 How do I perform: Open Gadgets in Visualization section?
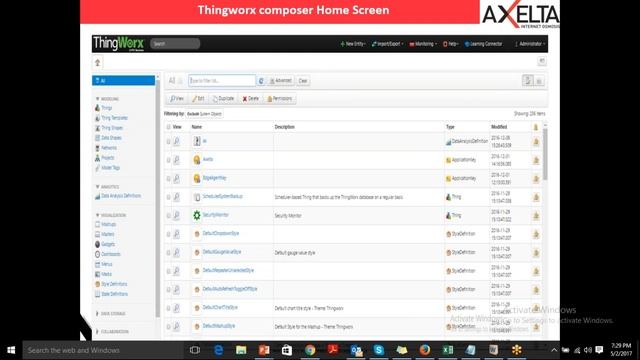(x=105, y=244)
